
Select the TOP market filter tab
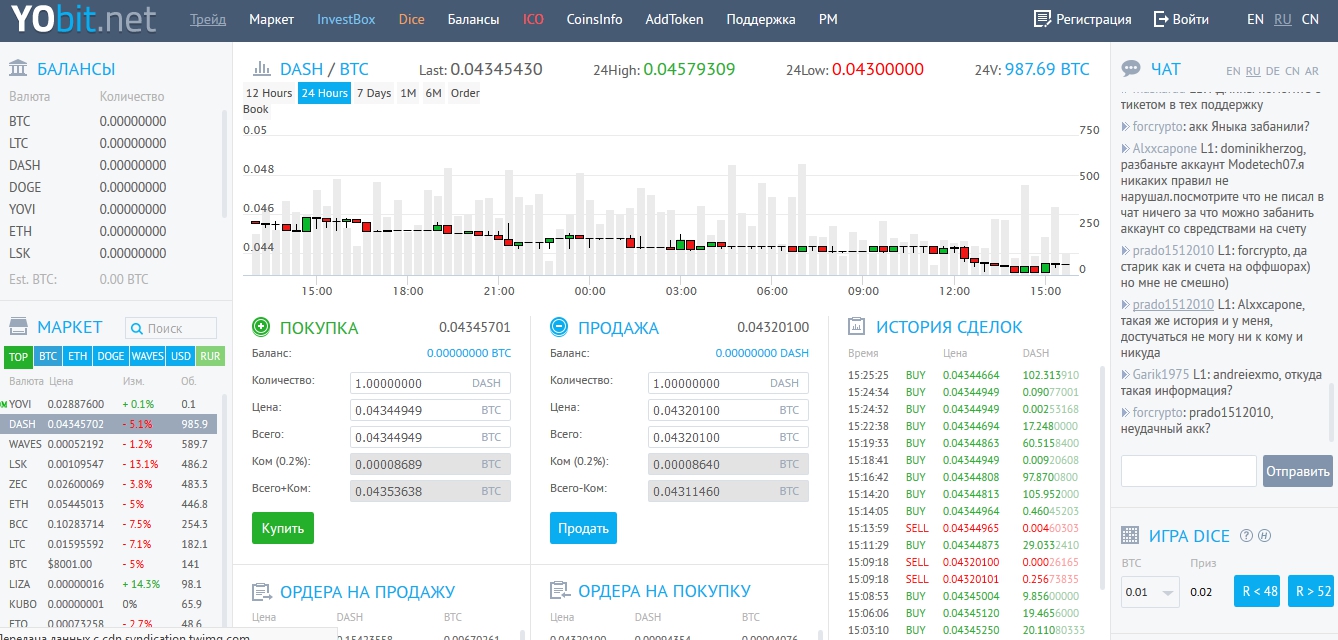pos(18,356)
